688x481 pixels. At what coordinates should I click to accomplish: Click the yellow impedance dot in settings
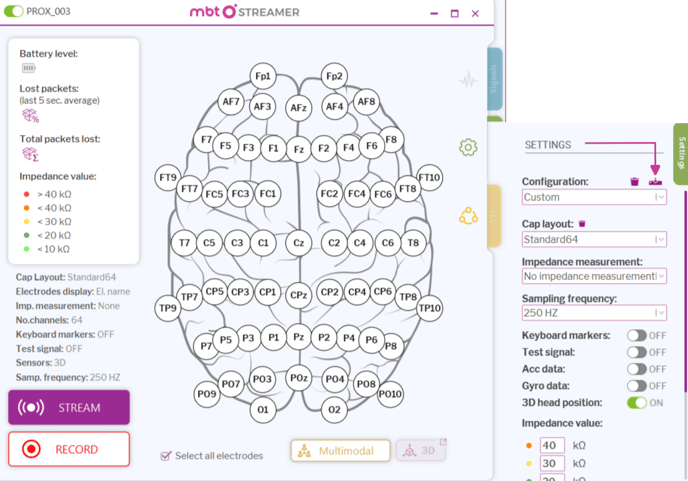529,463
